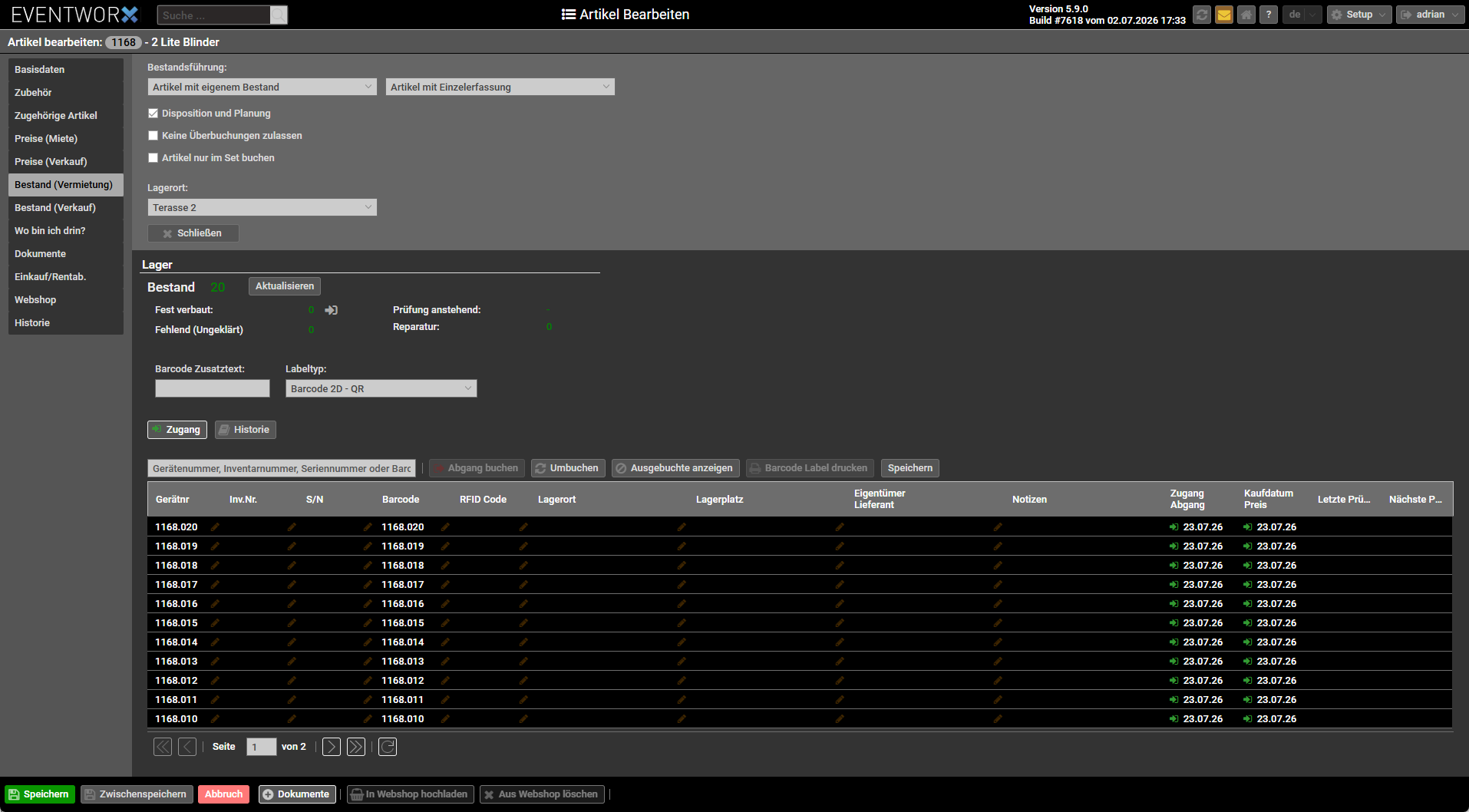
Task: Click the top Suche input field
Action: (214, 15)
